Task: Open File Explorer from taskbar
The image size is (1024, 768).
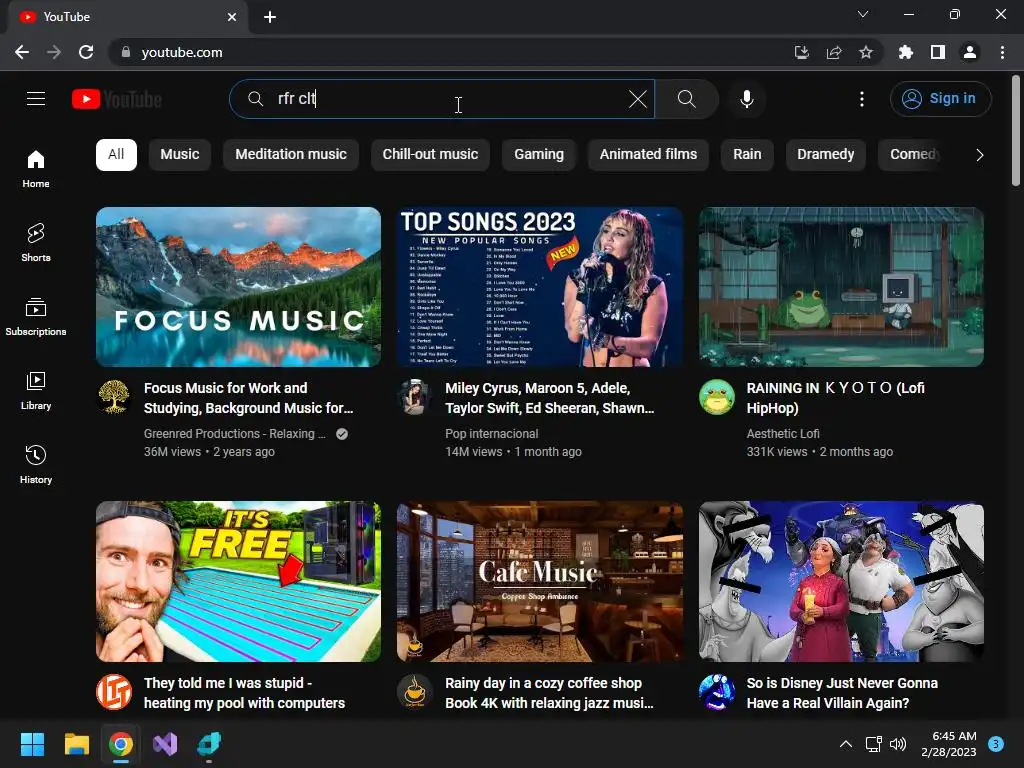Action: pyautogui.click(x=76, y=744)
